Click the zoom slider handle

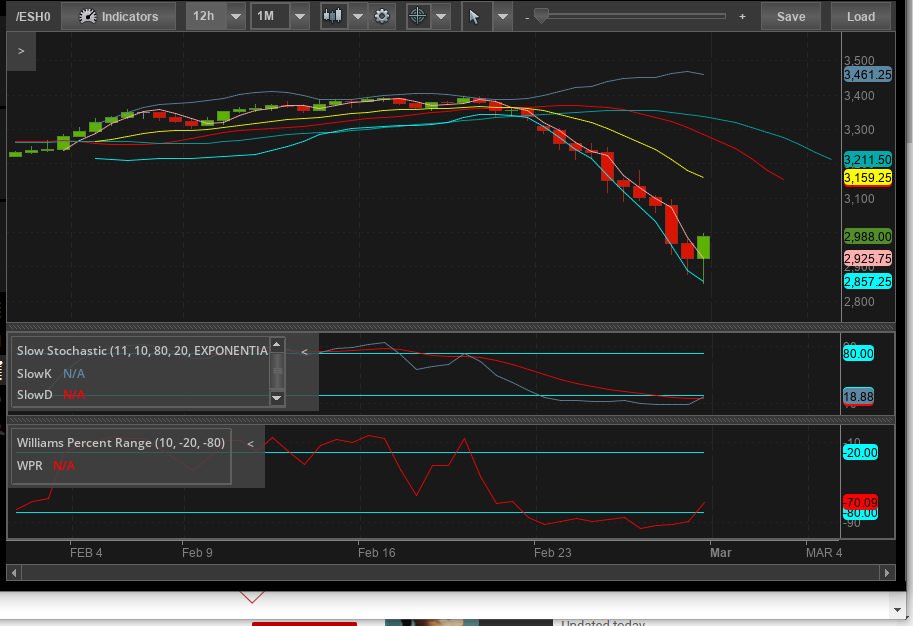click(541, 16)
